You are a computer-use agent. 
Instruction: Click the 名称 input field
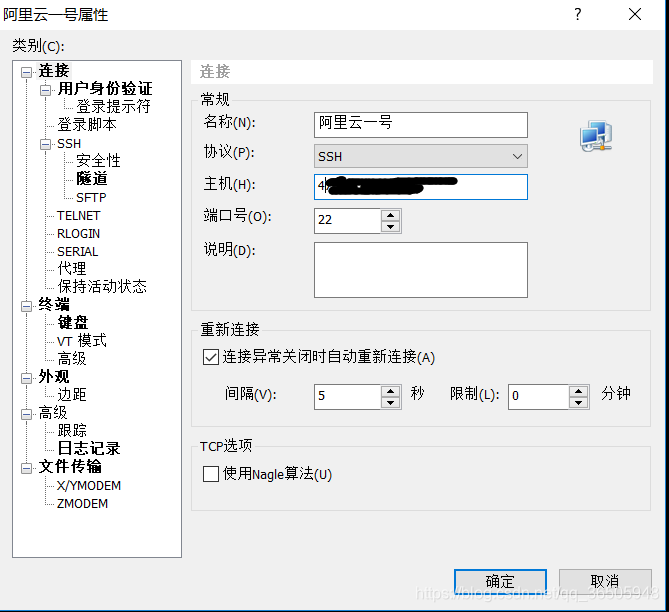tap(421, 125)
